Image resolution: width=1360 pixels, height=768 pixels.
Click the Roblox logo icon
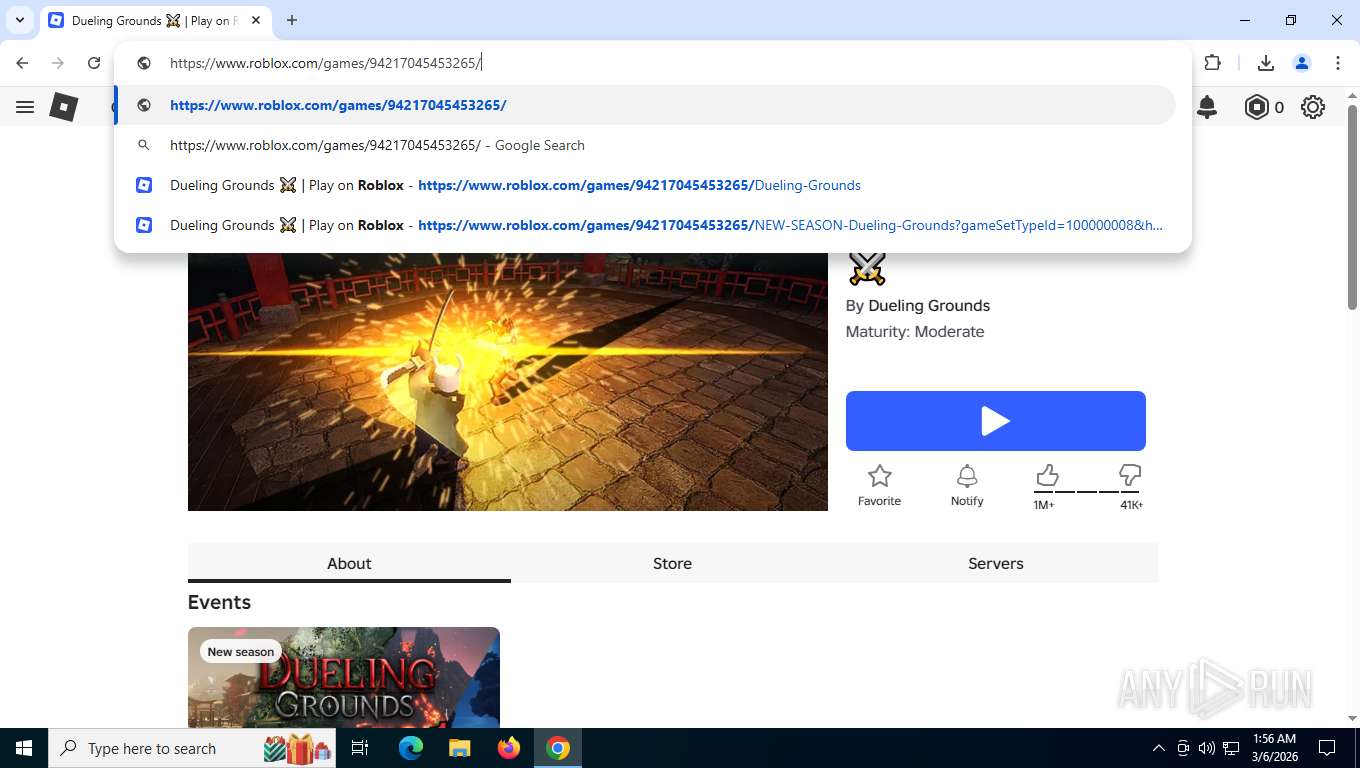(x=64, y=107)
